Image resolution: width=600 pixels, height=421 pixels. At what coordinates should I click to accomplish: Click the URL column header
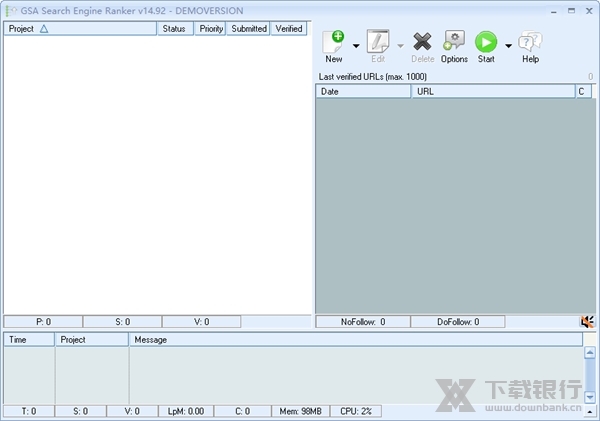[493, 91]
